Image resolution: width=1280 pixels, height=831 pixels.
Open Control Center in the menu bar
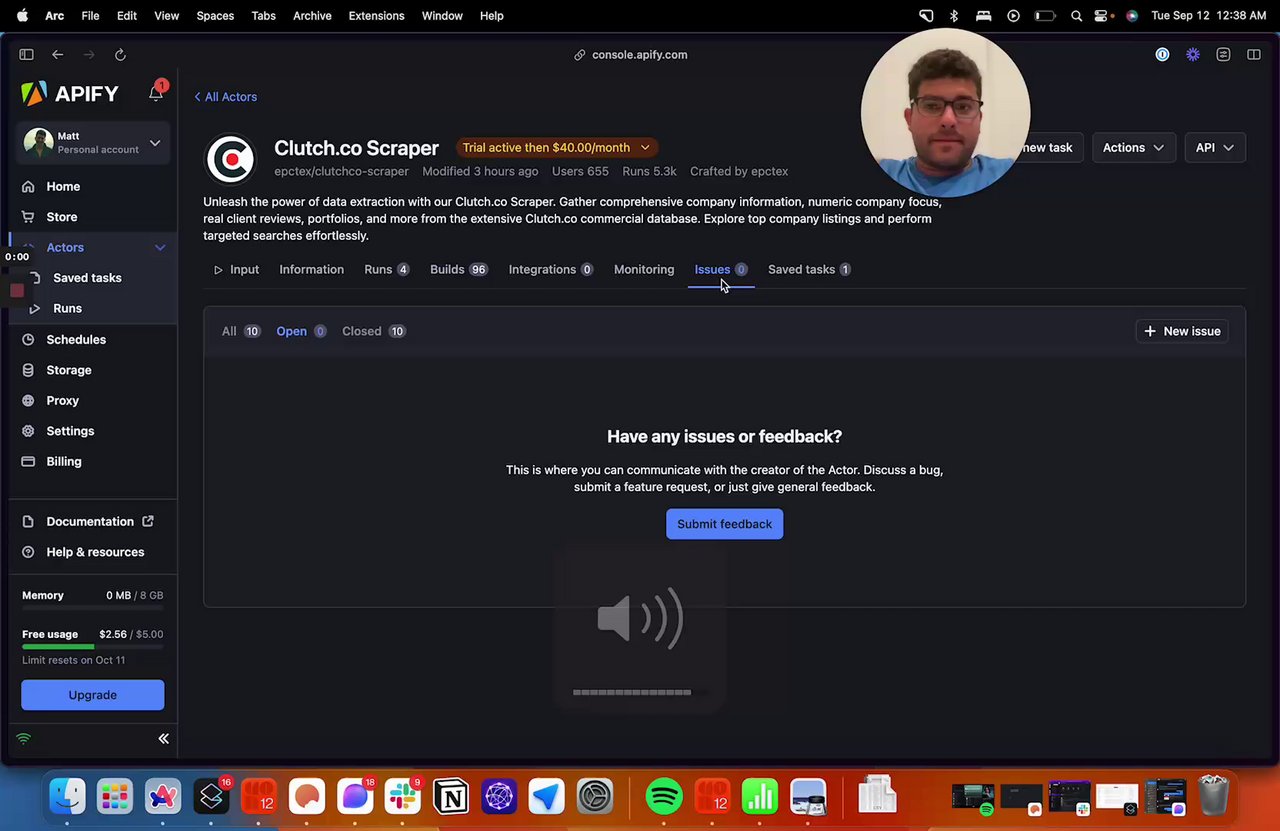1102,16
